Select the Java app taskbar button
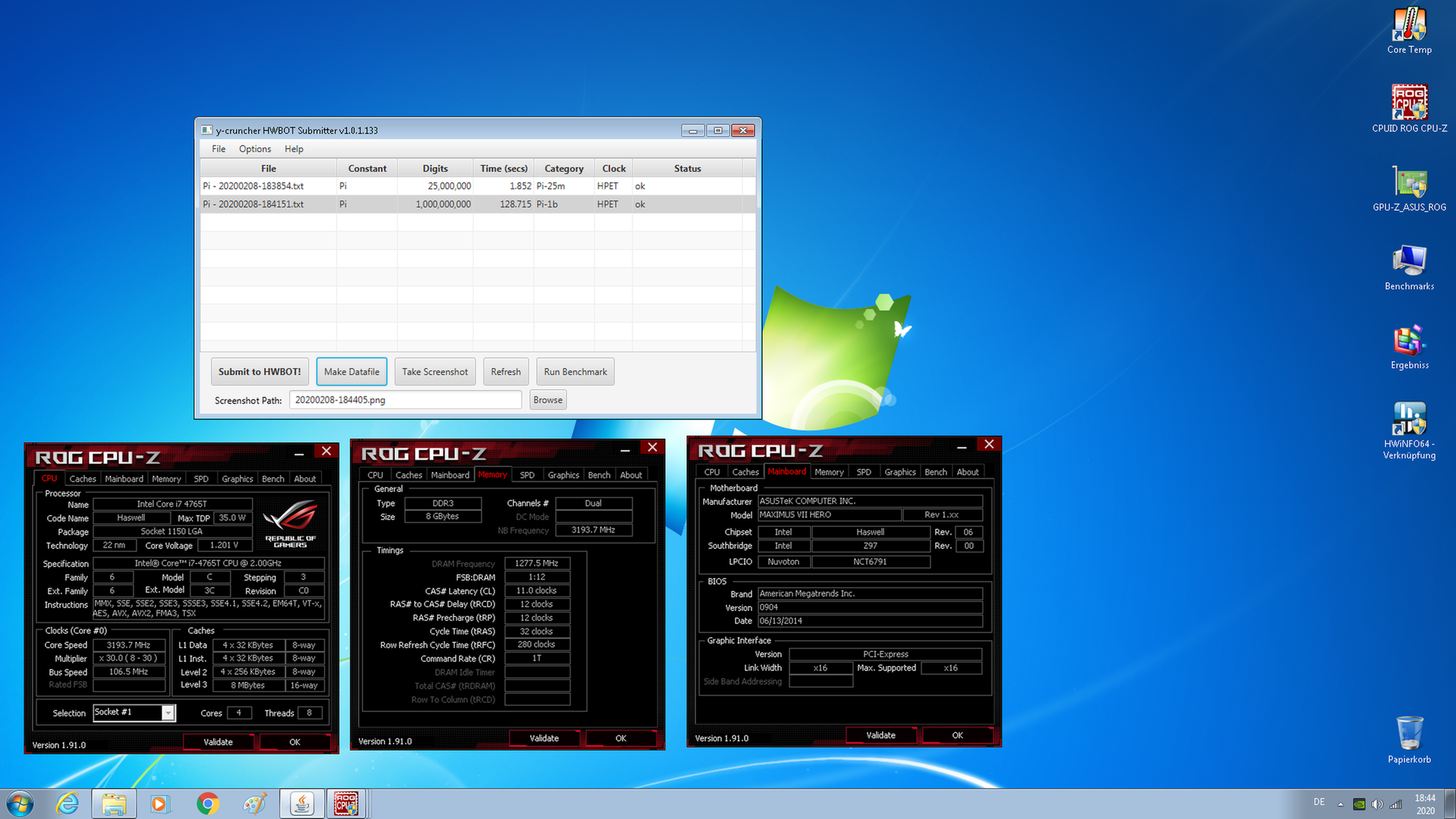This screenshot has height=819, width=1456. [x=301, y=804]
